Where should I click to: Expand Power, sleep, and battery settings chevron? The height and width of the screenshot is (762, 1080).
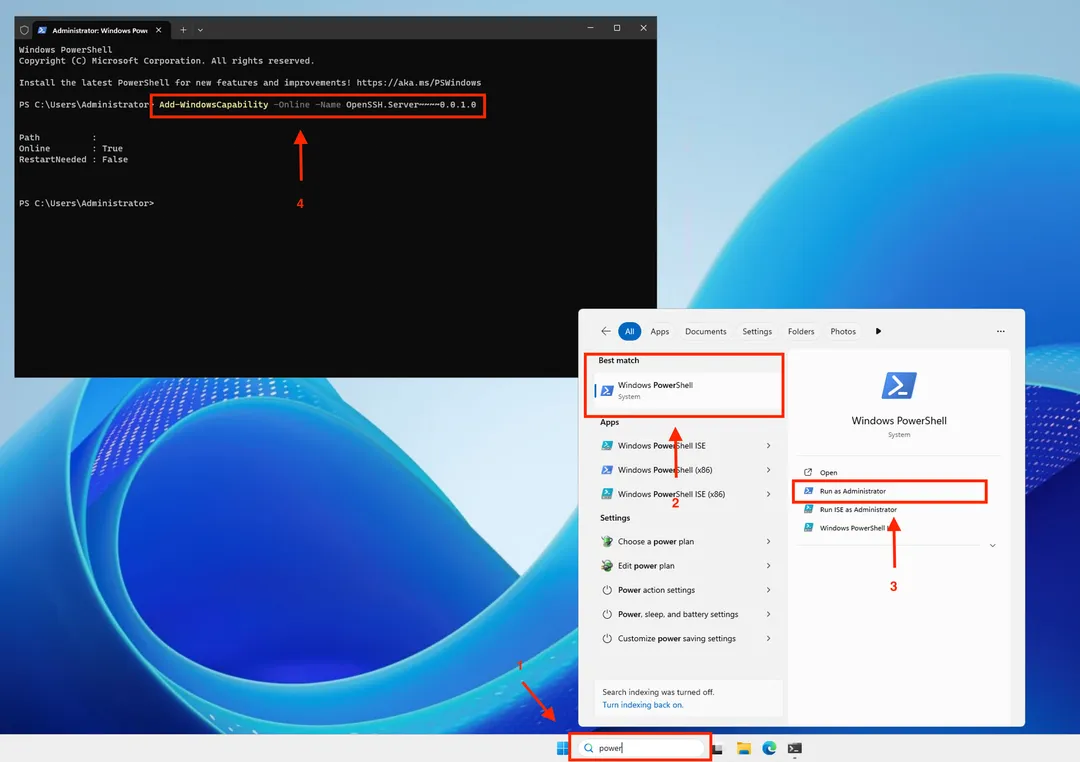coord(768,614)
